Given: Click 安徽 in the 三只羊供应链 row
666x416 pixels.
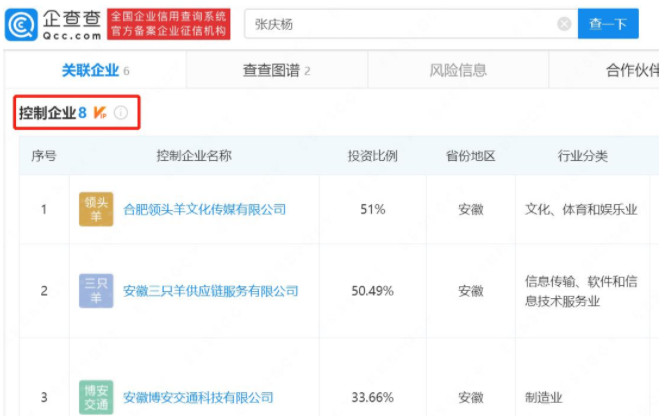Looking at the screenshot, I should pos(471,291).
